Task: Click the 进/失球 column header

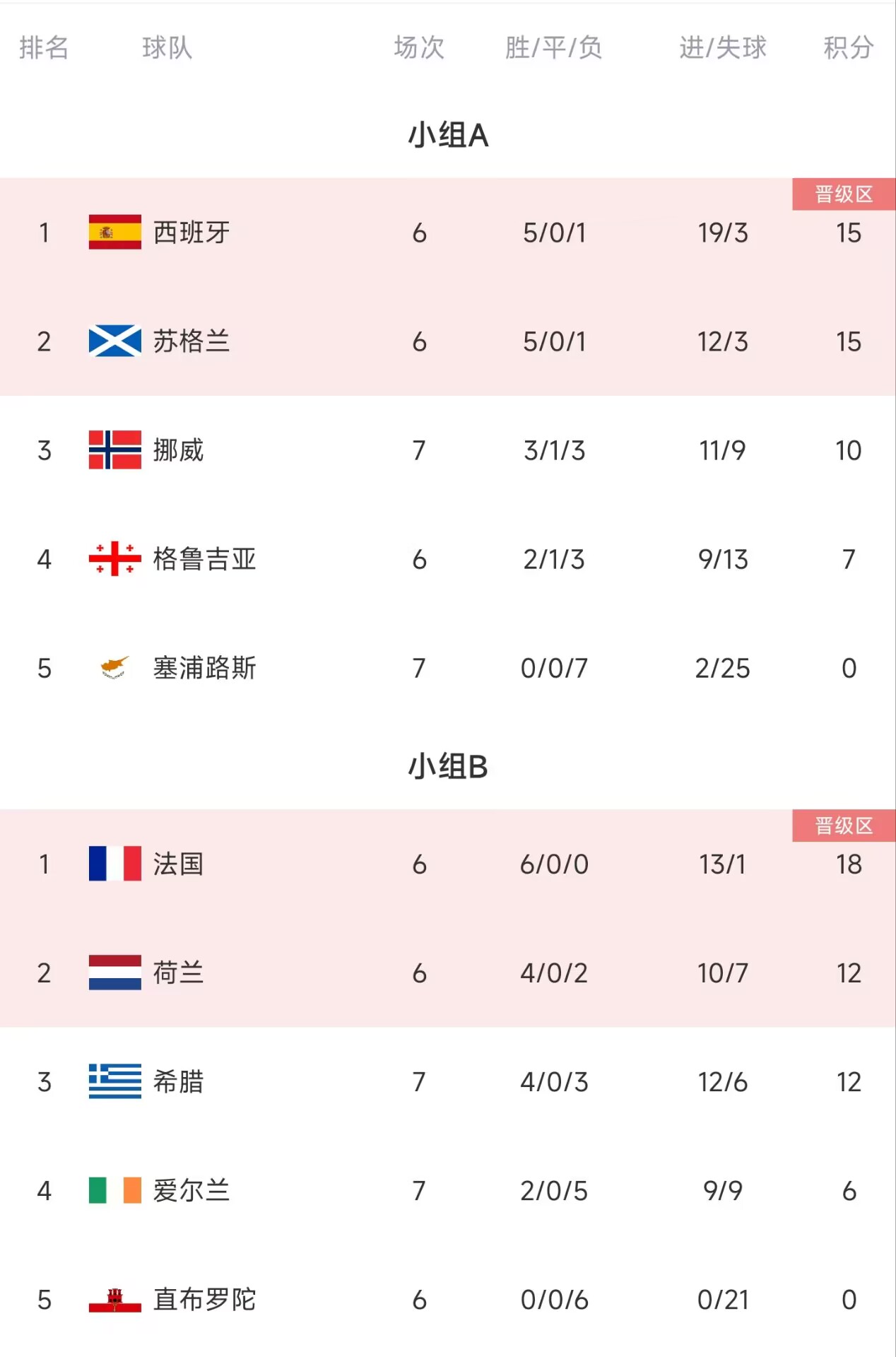Action: [x=723, y=47]
